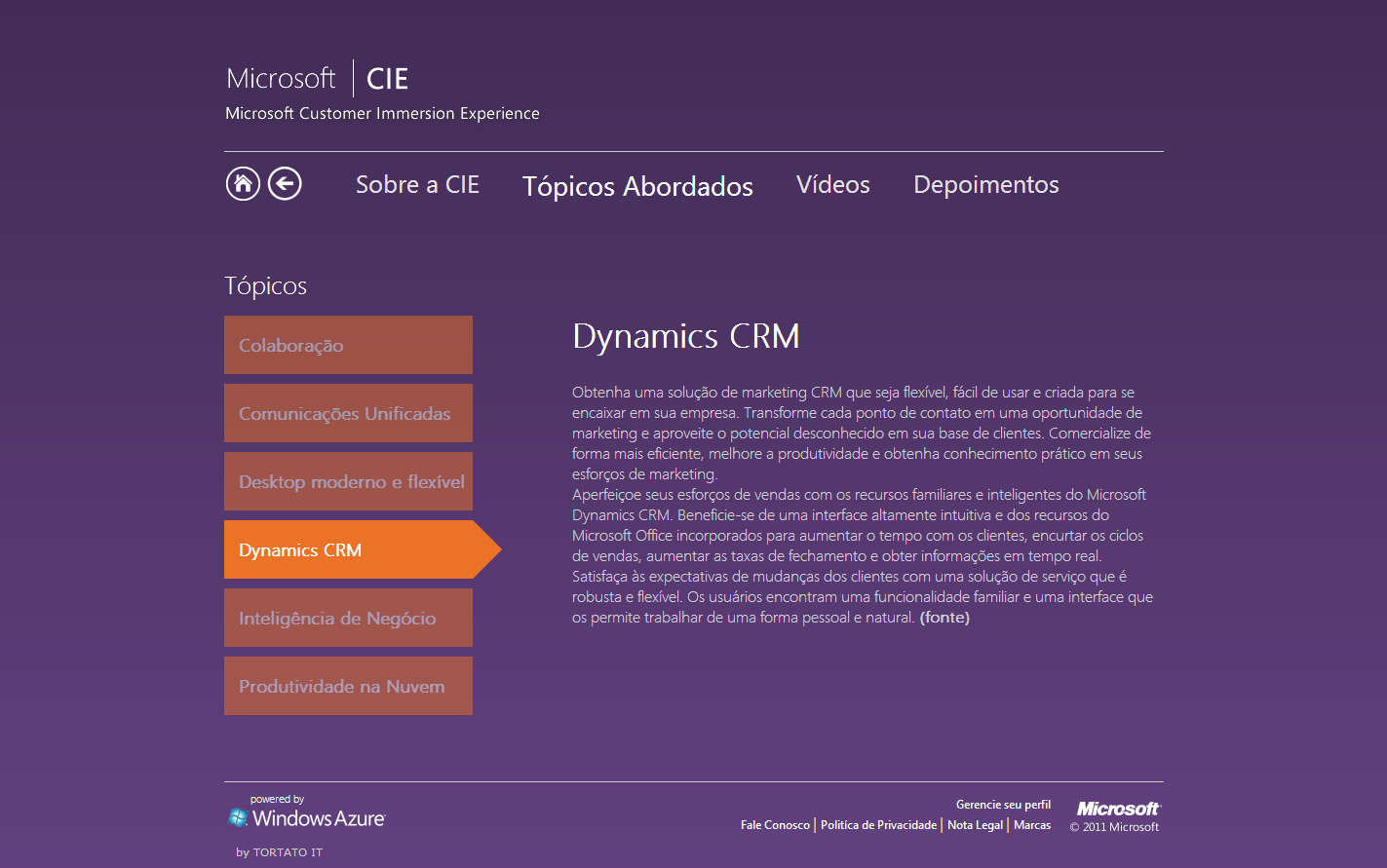
Task: Click the Microsoft logo in footer
Action: tap(1118, 809)
